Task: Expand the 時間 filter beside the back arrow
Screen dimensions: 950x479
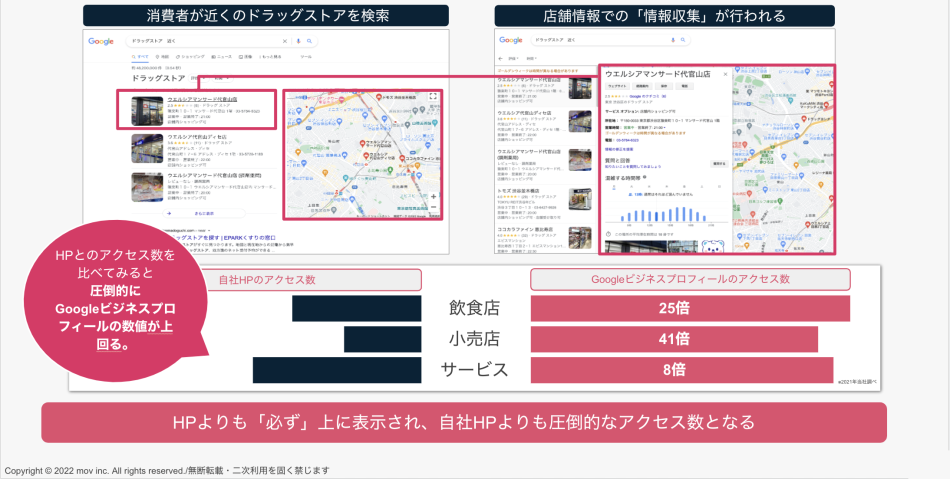Action: point(535,59)
